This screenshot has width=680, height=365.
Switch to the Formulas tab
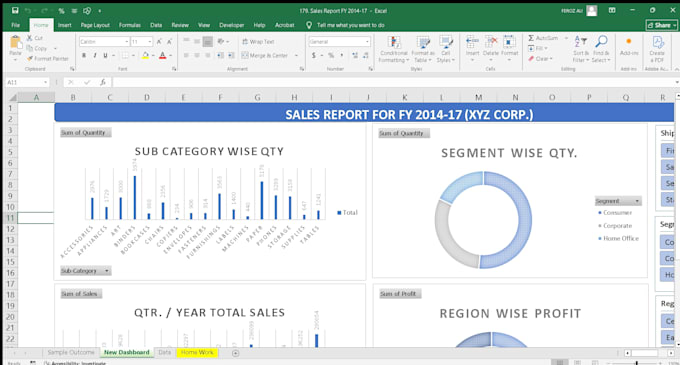[x=130, y=25]
